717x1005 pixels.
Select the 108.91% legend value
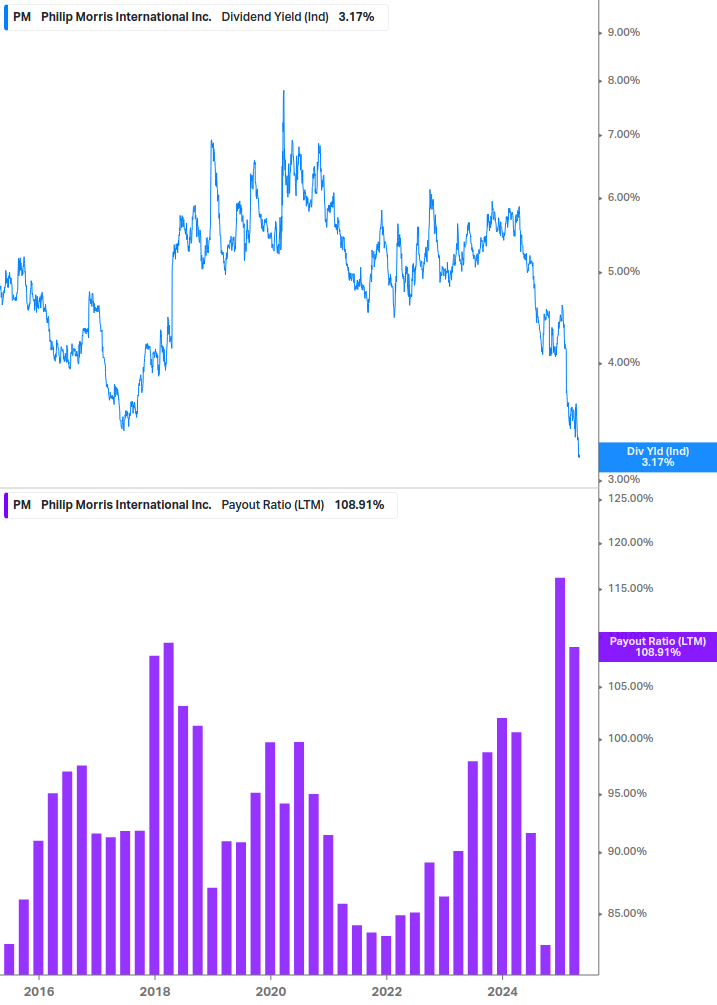click(x=359, y=505)
